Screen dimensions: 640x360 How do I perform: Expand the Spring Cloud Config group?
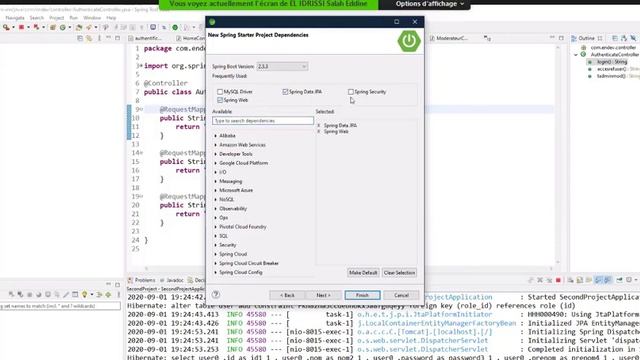216,272
